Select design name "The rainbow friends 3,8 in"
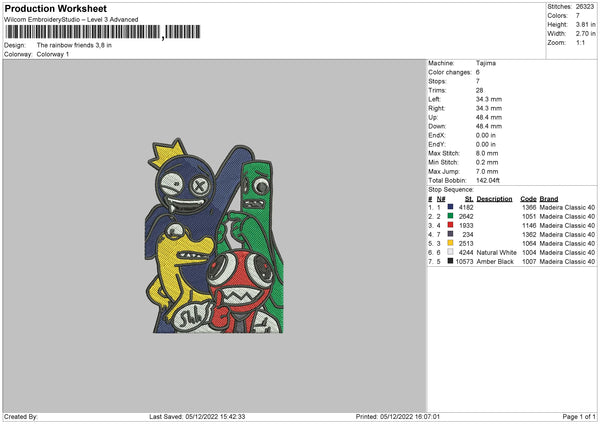Image resolution: width=600 pixels, height=424 pixels. 74,45
